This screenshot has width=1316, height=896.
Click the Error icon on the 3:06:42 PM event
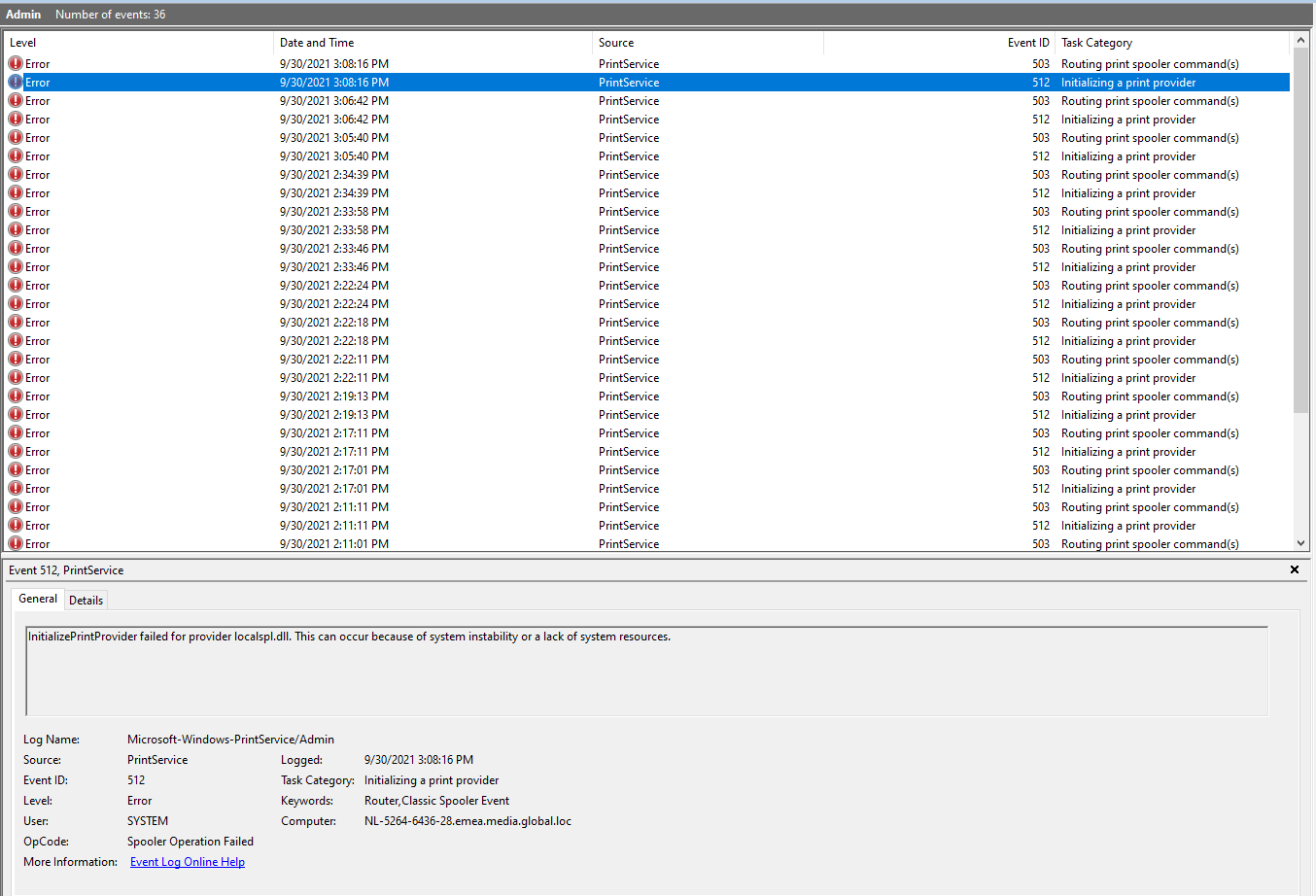[14, 100]
